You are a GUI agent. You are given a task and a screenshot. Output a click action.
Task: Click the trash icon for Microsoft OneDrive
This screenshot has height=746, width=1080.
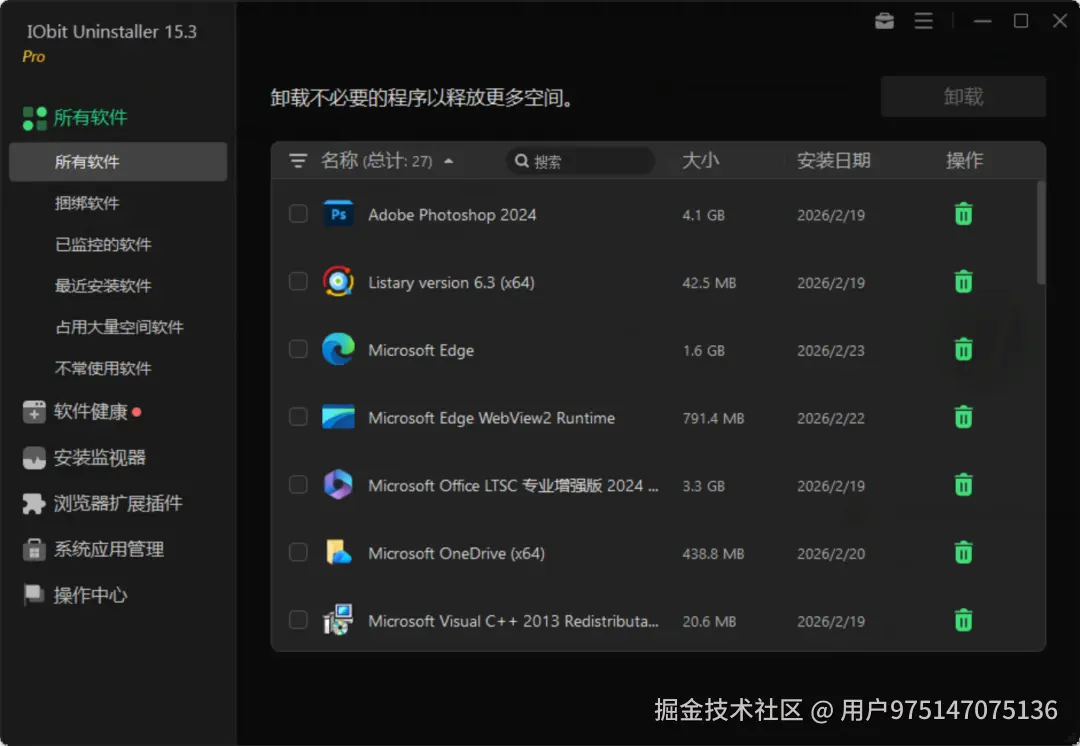pos(963,552)
